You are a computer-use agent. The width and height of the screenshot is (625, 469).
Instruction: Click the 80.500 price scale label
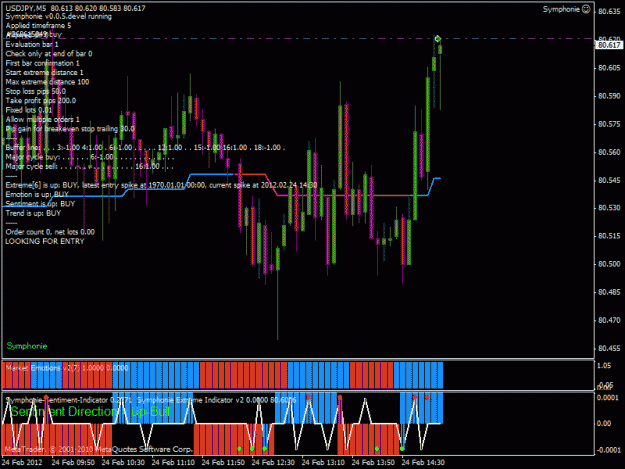609,264
